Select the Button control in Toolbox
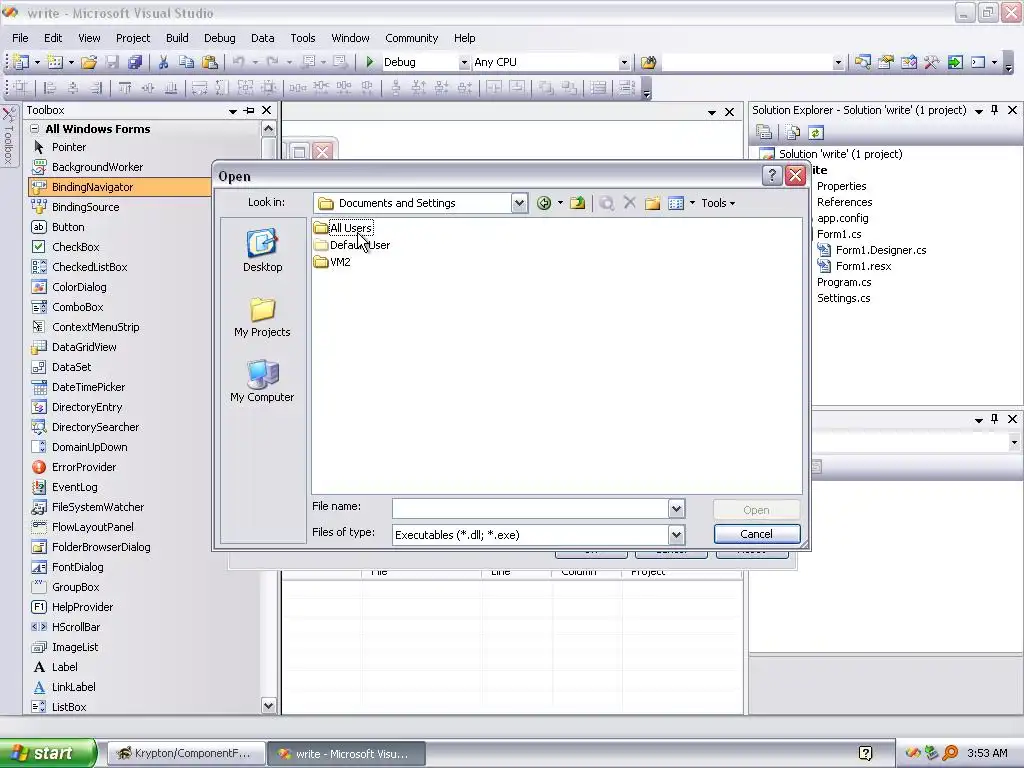 [68, 227]
